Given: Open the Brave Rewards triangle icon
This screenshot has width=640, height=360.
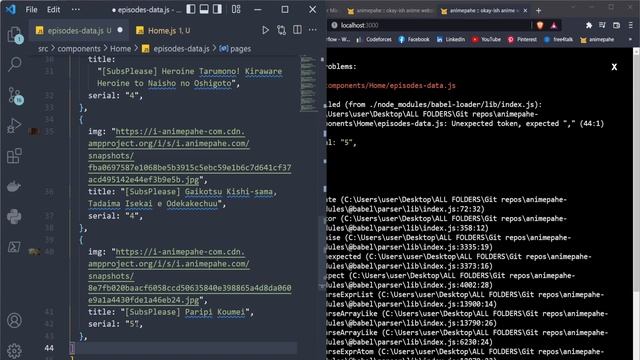Looking at the screenshot, I should [554, 25].
